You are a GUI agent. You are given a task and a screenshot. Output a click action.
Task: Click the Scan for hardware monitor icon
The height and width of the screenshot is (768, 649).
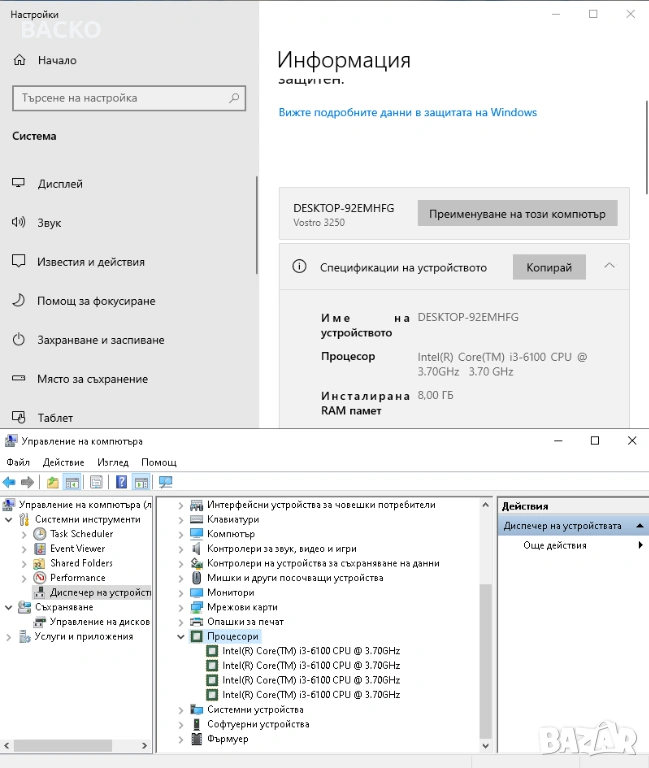165,482
